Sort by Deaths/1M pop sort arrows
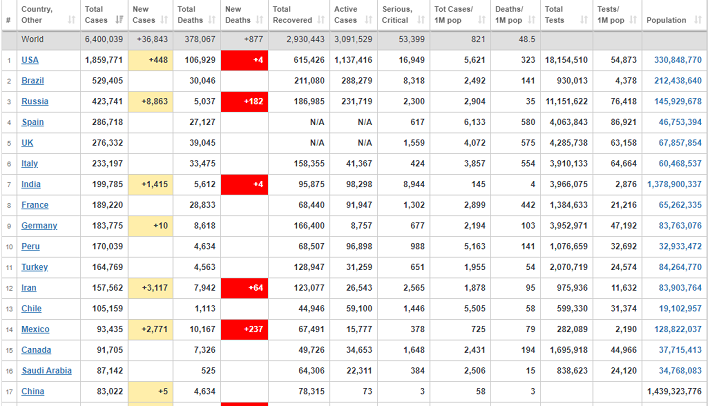This screenshot has width=710, height=406. [532, 20]
